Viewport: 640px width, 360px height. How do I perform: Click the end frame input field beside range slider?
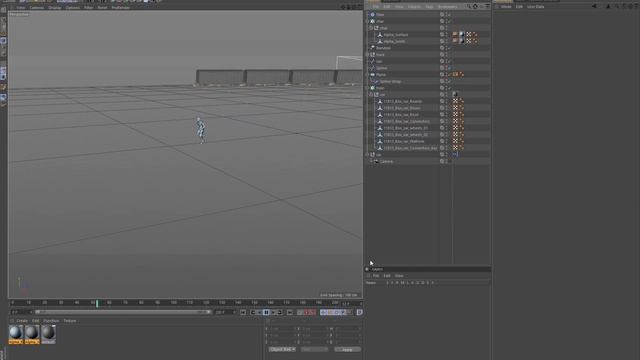(x=225, y=312)
